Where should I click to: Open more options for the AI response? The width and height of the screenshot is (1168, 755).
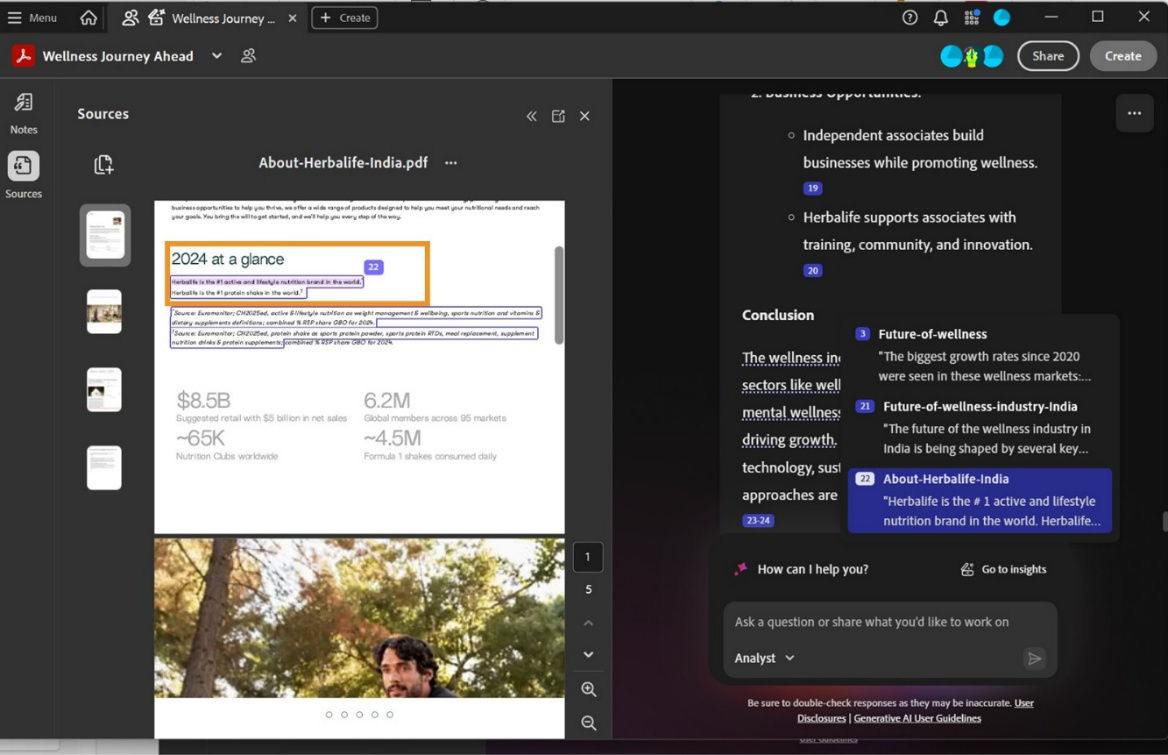1134,113
